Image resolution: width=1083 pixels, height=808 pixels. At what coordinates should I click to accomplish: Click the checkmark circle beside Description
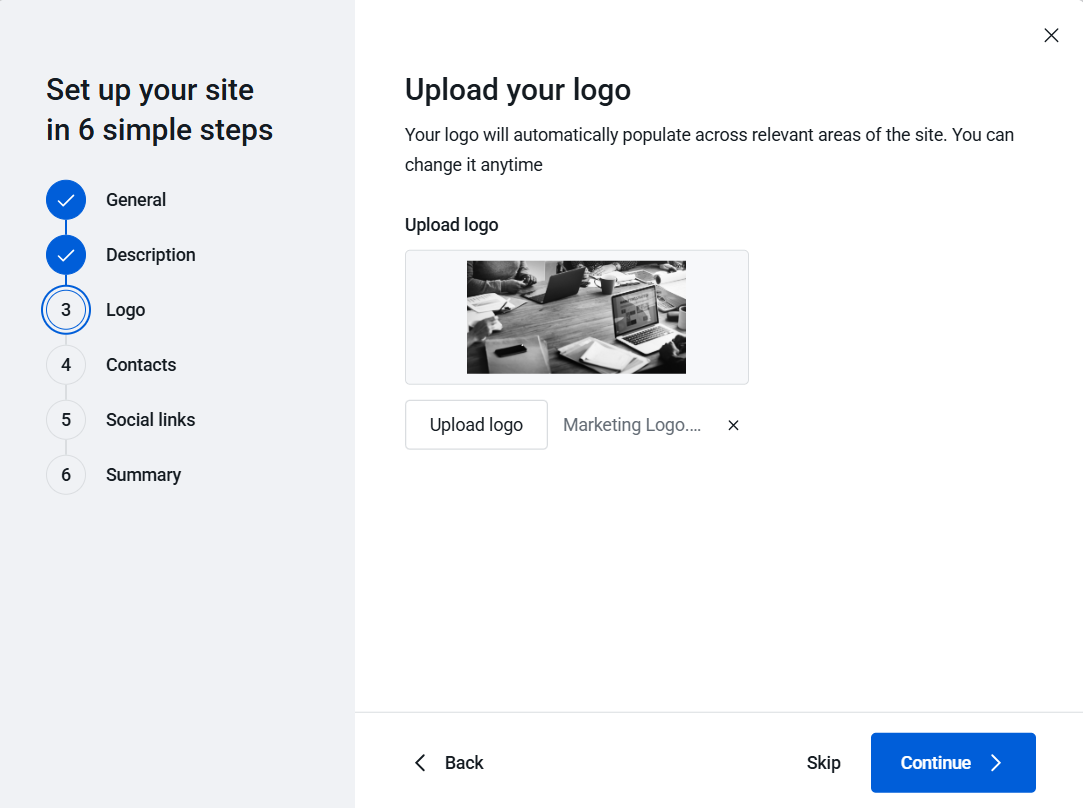point(66,255)
